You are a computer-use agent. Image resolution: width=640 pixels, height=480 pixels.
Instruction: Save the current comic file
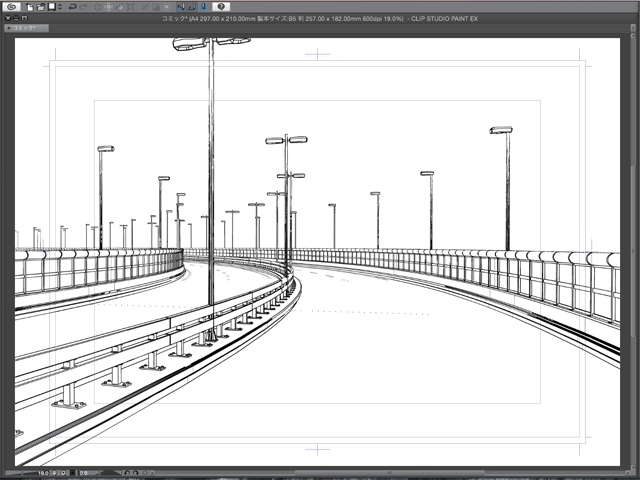click(x=52, y=7)
